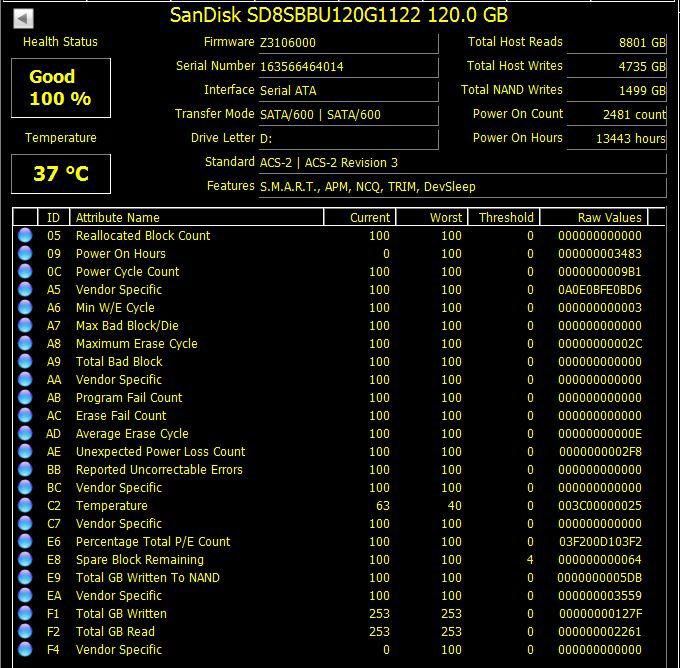Click raw value 00000000127F
Image resolution: width=680 pixels, height=668 pixels.
[600, 614]
